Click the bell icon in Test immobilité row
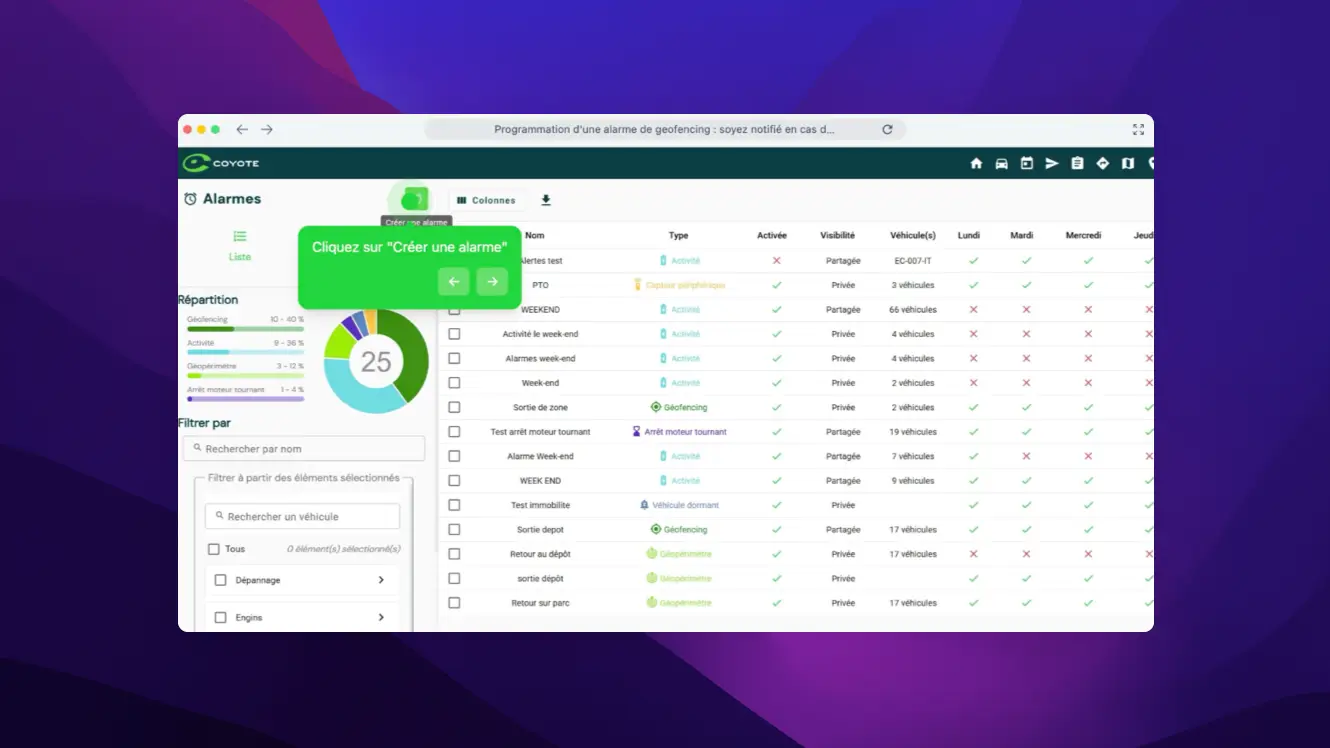 [645, 505]
